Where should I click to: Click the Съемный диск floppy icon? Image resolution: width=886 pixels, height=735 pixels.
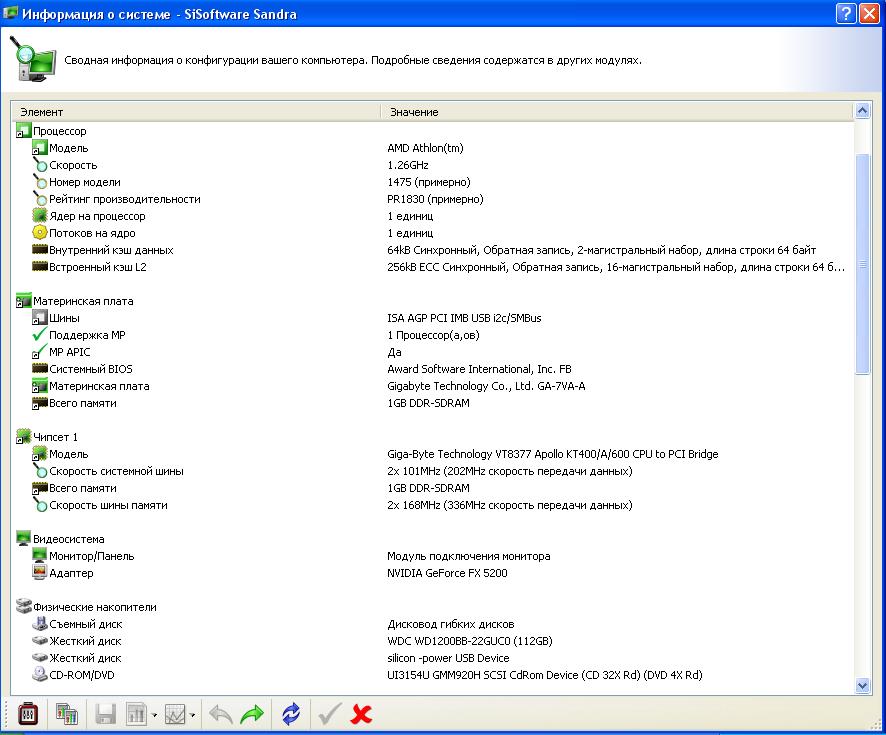pos(39,624)
